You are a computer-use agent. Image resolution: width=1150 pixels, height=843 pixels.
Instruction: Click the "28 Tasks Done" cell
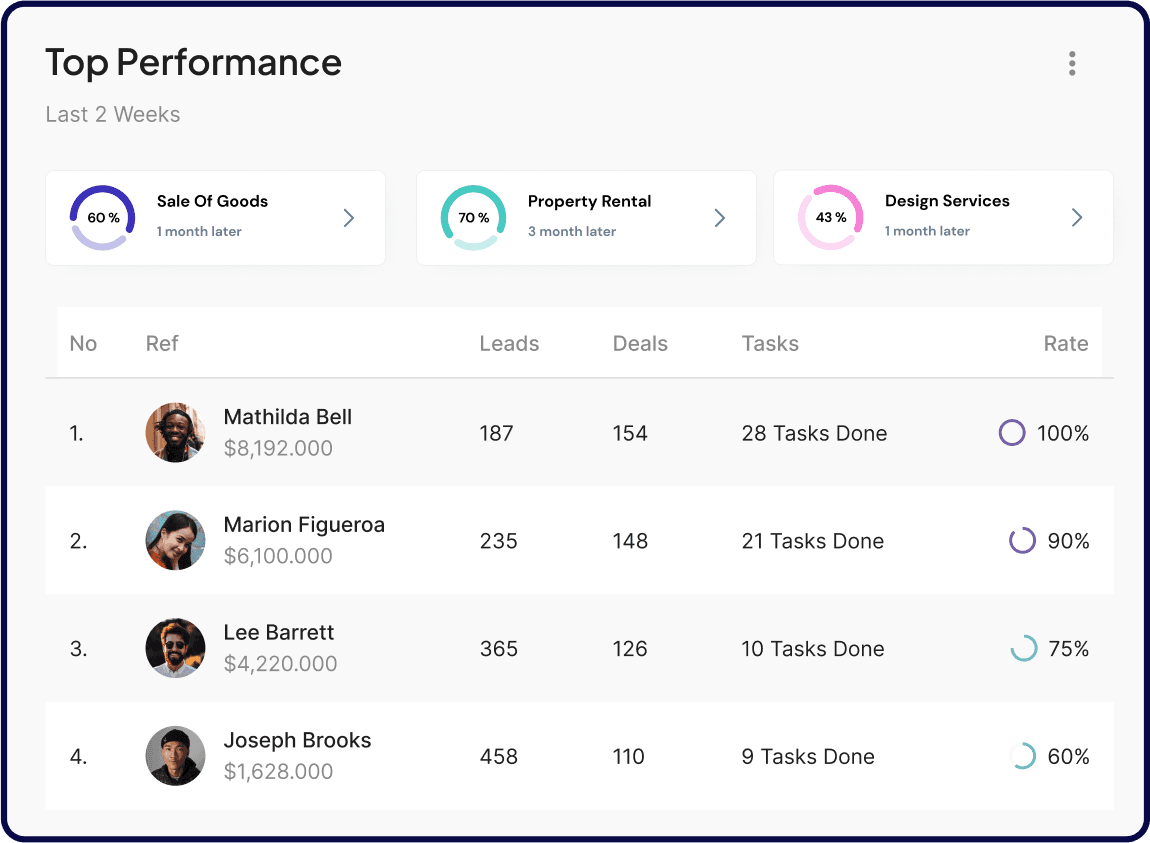(x=814, y=433)
